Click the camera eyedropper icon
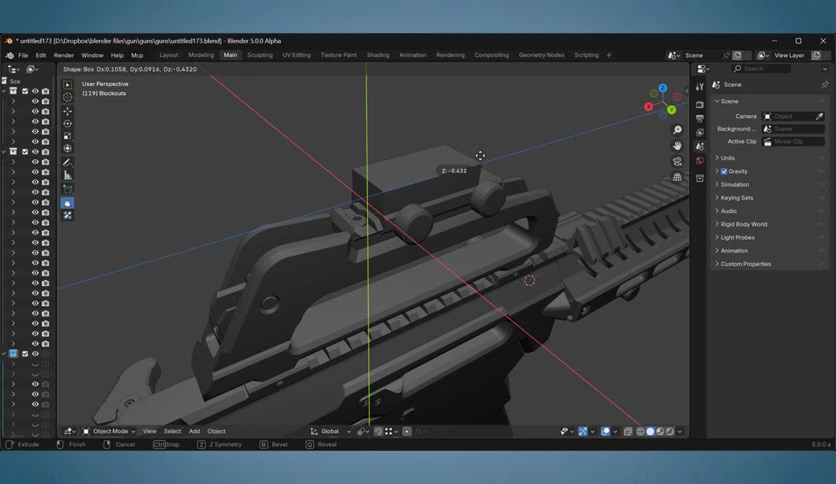Image resolution: width=836 pixels, height=484 pixels. (819, 116)
